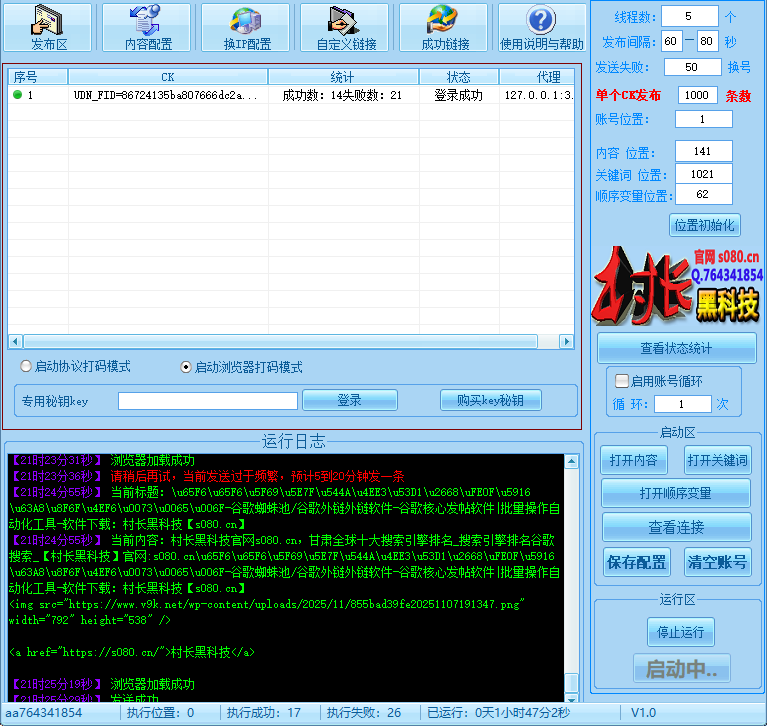Click 清空账号 button
767x726 pixels.
click(x=717, y=562)
